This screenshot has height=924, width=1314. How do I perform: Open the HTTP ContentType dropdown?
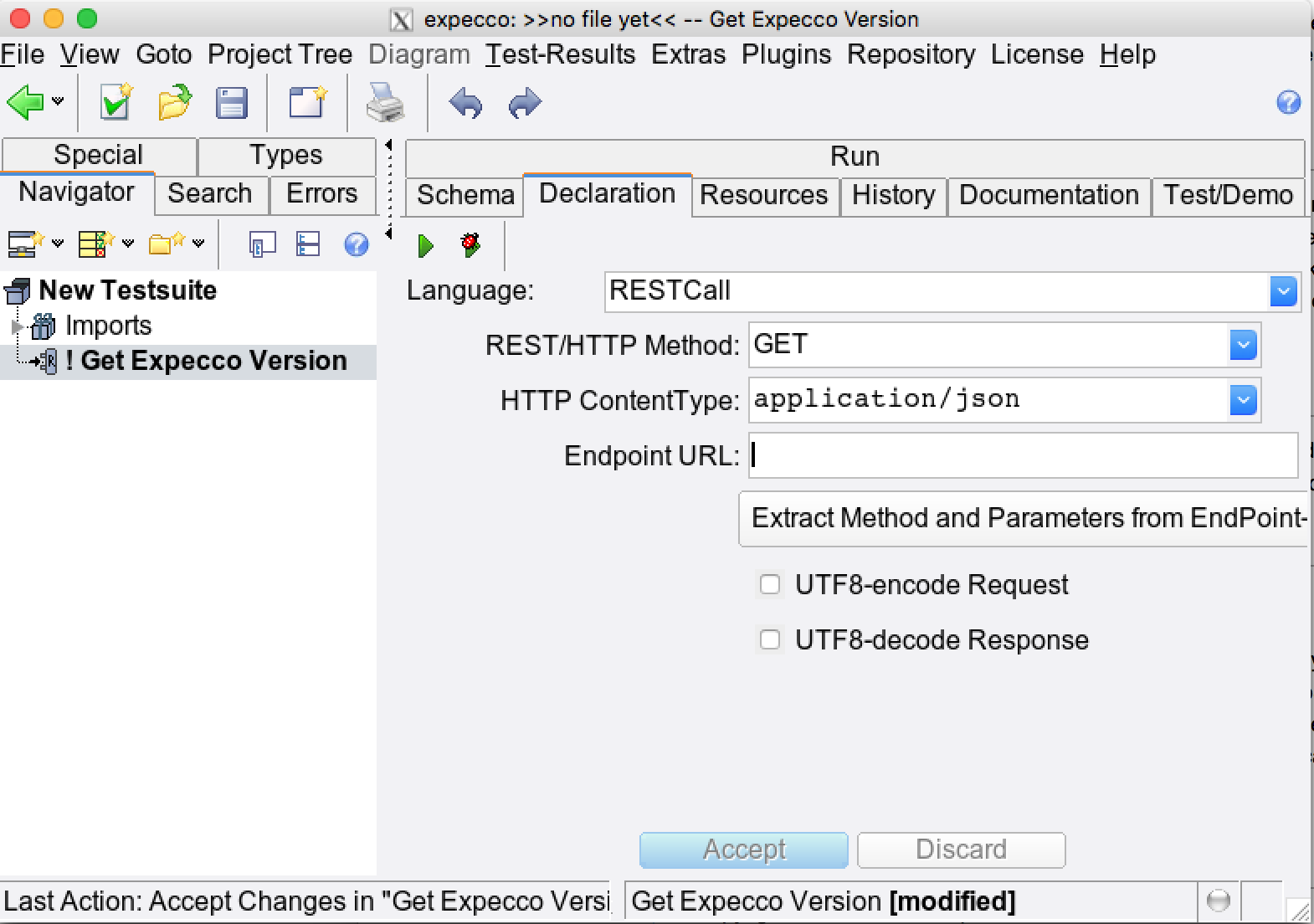pos(1243,400)
